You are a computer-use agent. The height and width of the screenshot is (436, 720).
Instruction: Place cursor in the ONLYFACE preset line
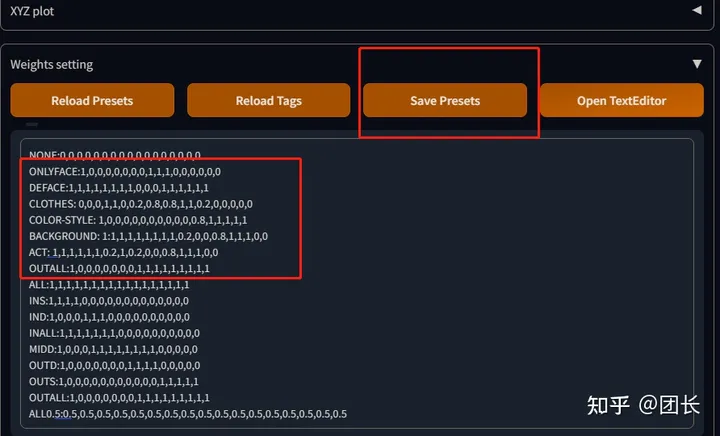[x=125, y=172]
